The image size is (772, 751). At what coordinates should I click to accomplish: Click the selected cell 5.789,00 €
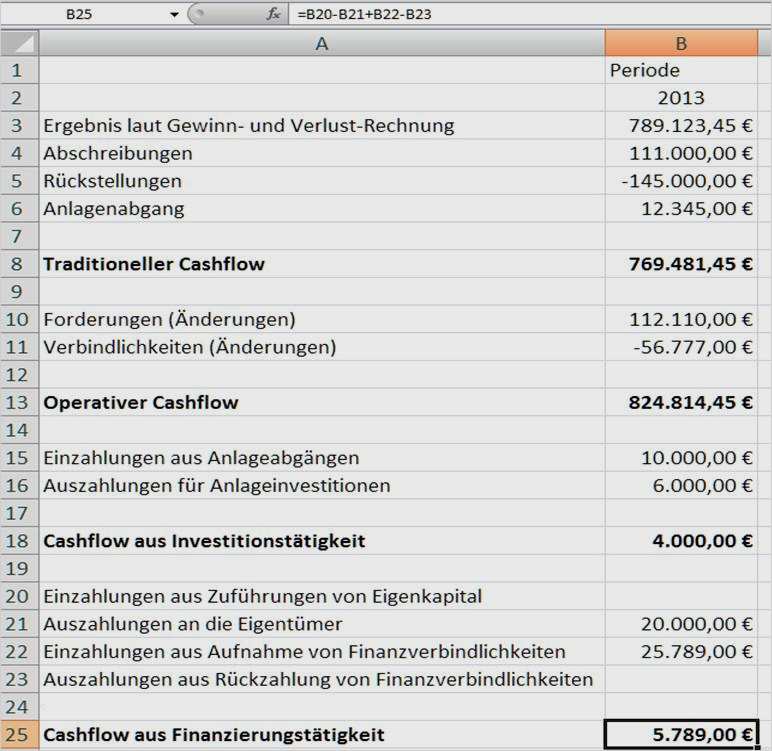[x=681, y=735]
